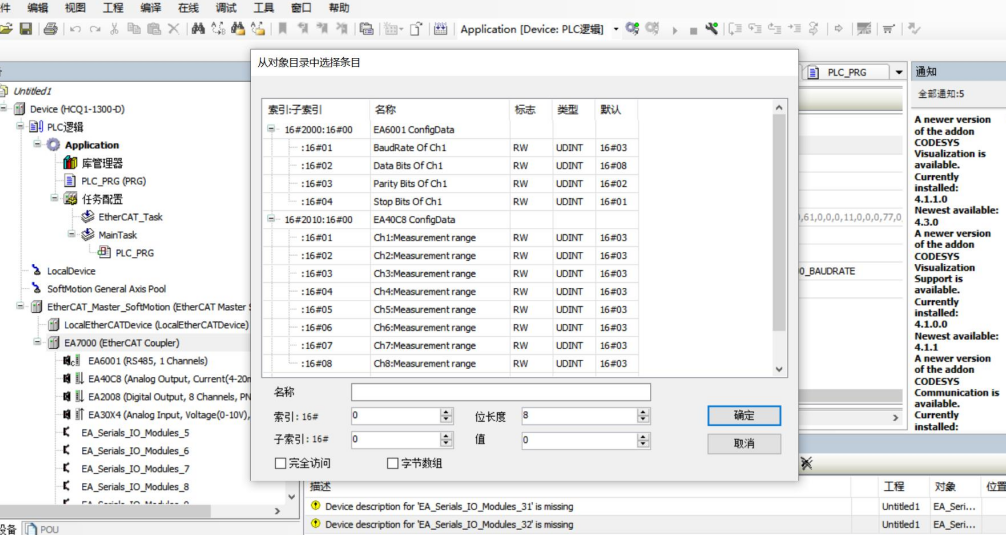The height and width of the screenshot is (535, 1006).
Task: Open the 在线 menu
Action: tap(188, 8)
